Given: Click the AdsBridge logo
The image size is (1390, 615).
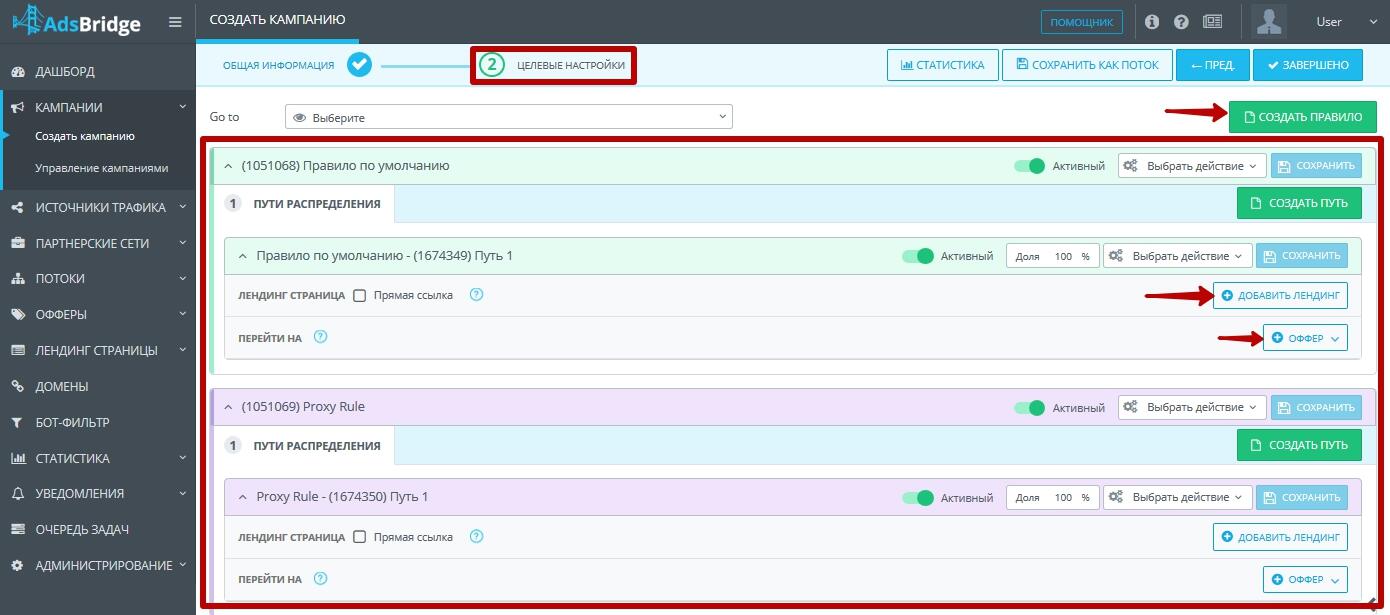Looking at the screenshot, I should (x=76, y=20).
